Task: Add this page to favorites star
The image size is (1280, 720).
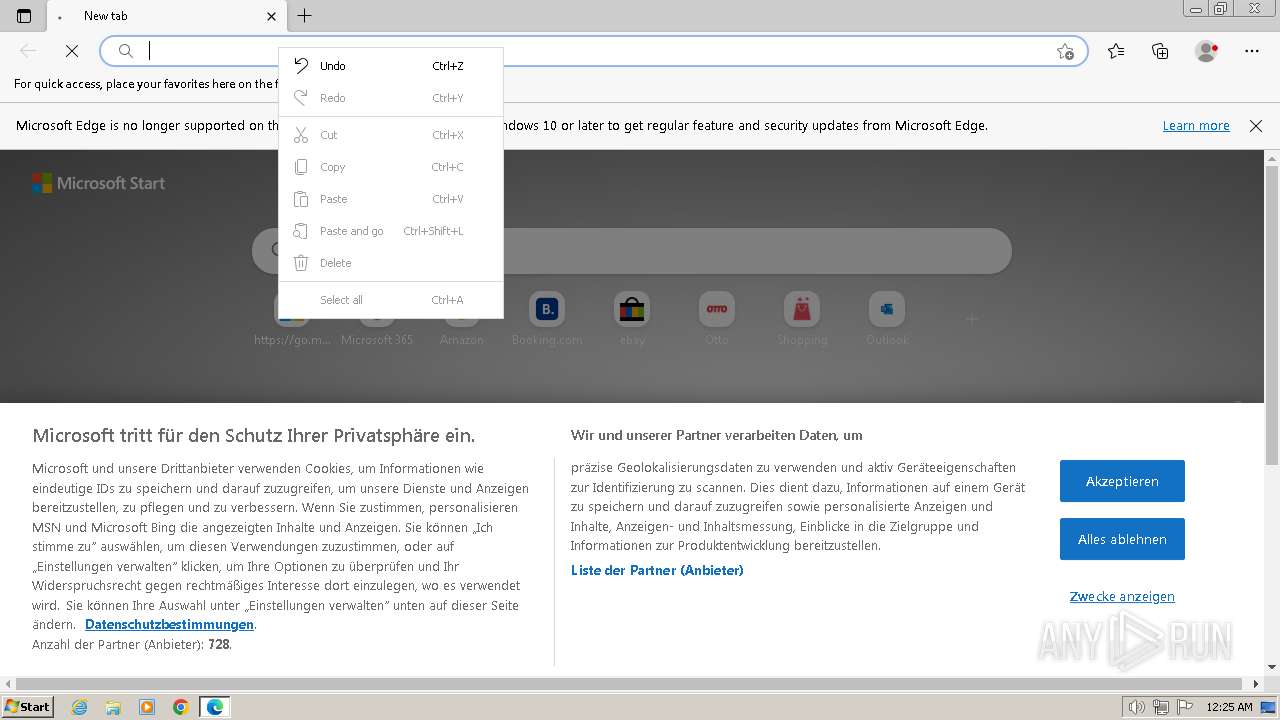Action: point(1065,51)
